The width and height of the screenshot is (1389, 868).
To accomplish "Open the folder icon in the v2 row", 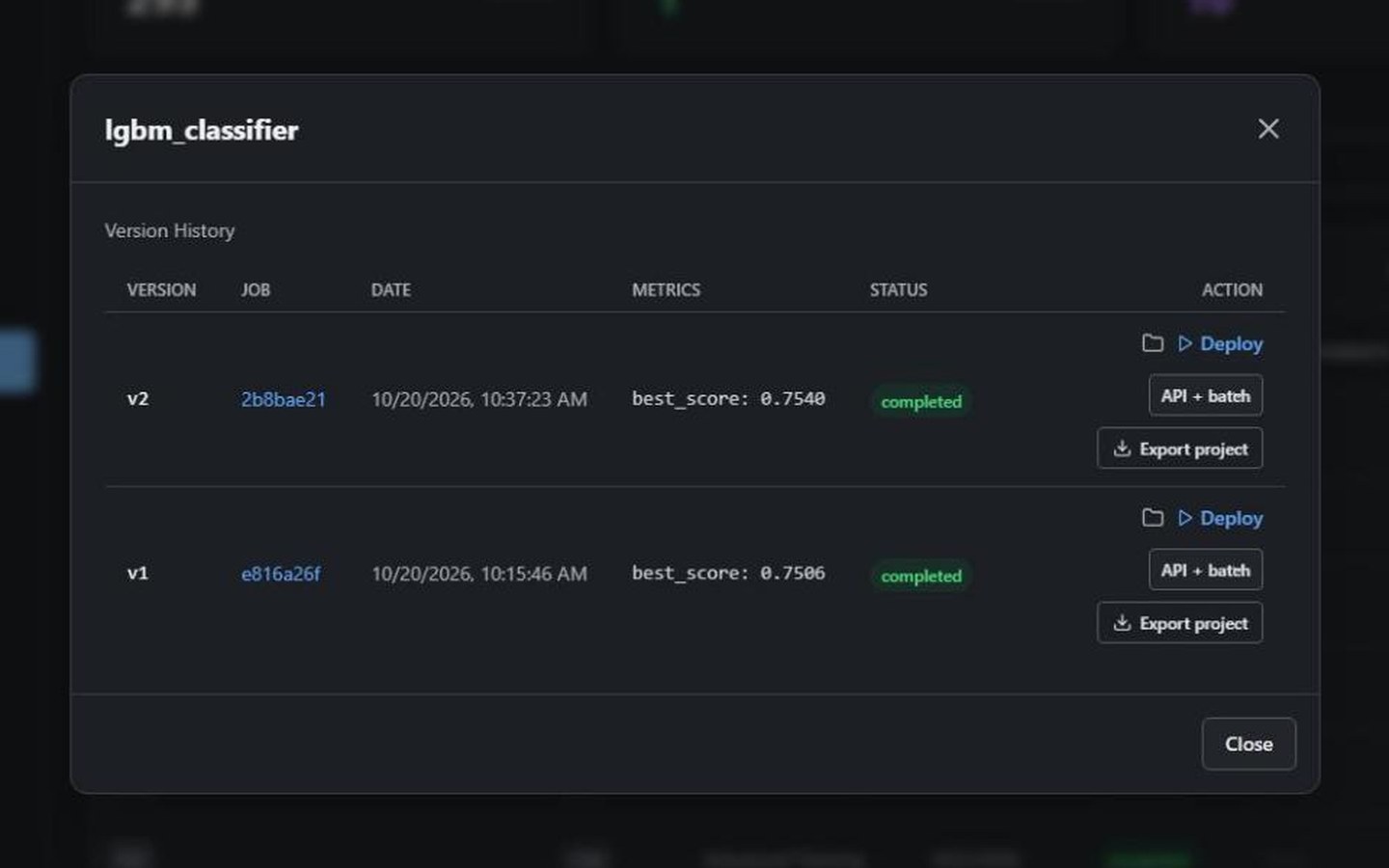I will coord(1153,343).
